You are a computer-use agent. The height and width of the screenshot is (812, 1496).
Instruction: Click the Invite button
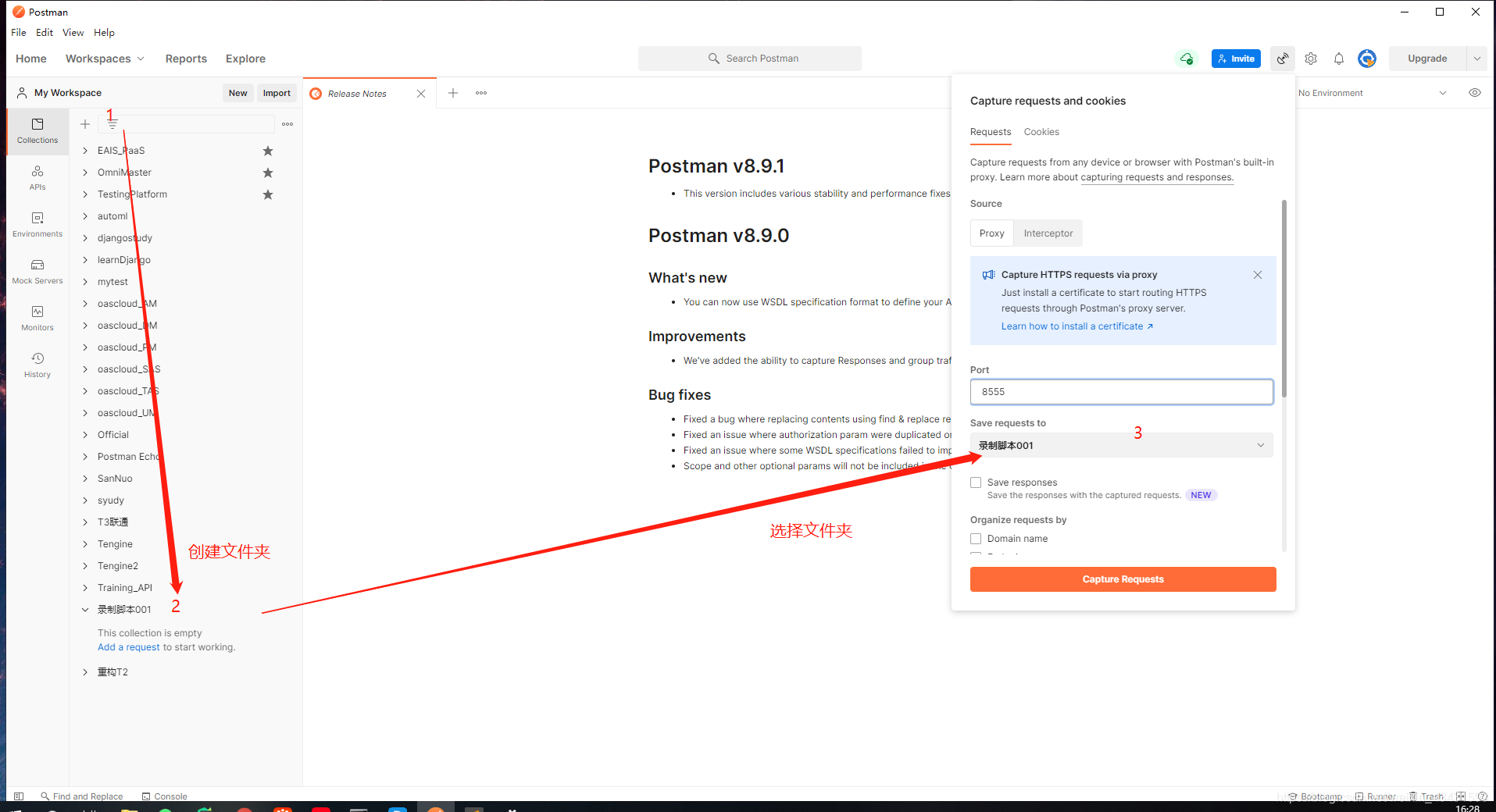click(1236, 59)
